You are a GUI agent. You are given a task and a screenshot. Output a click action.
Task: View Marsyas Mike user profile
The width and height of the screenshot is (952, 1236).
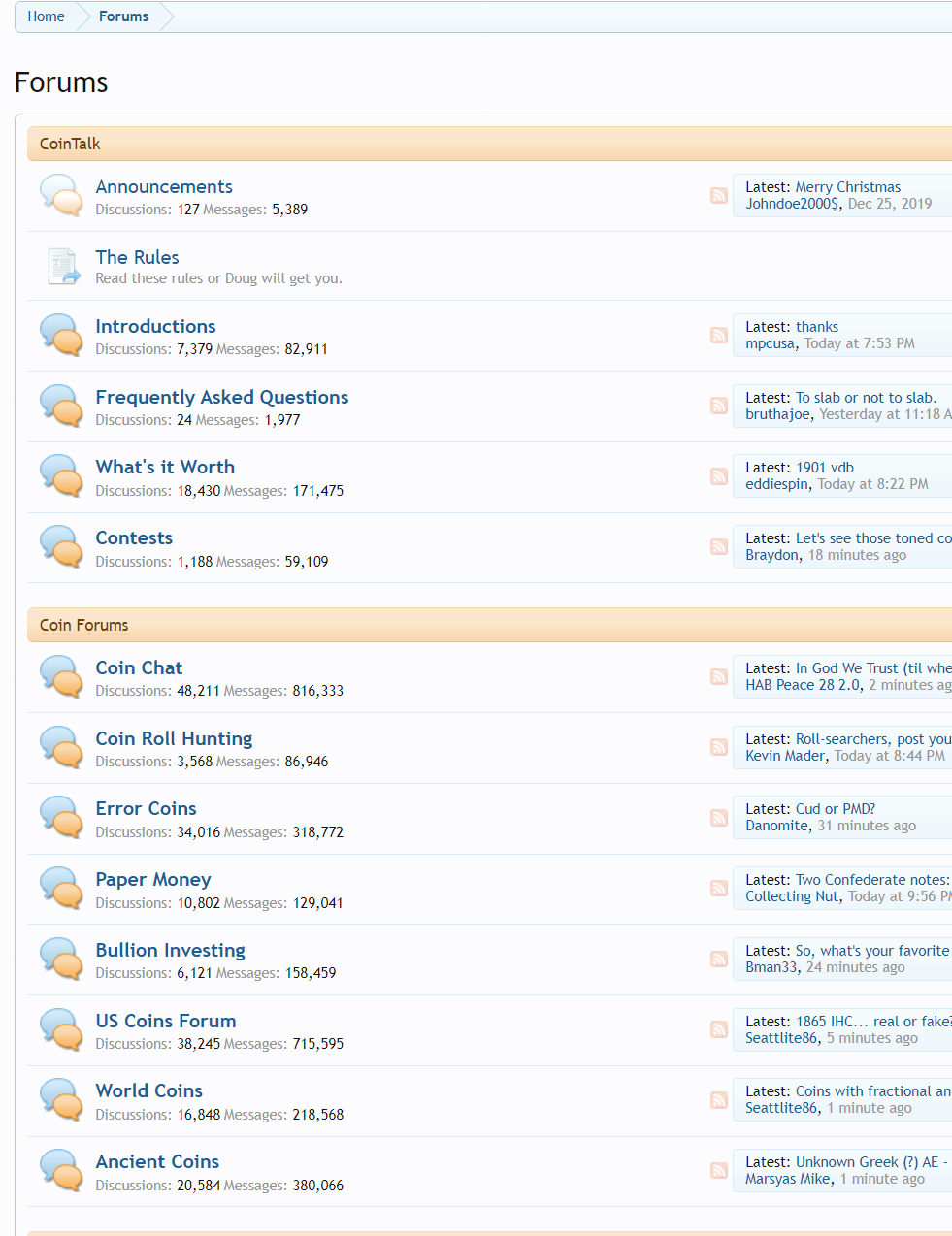pos(788,1179)
